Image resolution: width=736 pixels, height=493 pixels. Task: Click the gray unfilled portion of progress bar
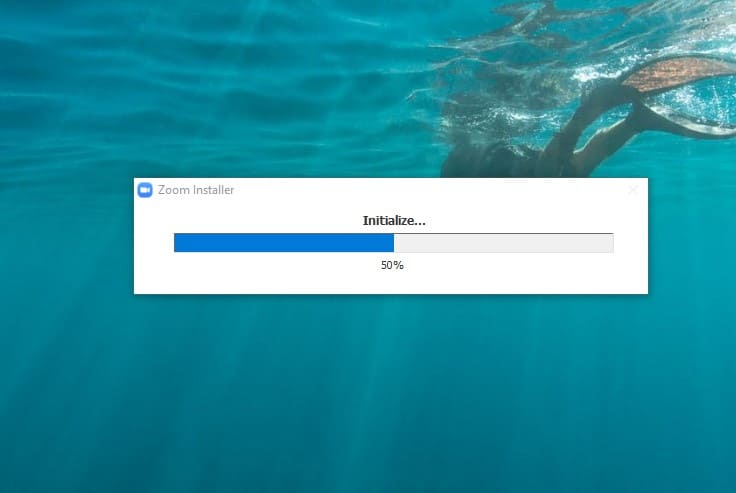(x=503, y=243)
